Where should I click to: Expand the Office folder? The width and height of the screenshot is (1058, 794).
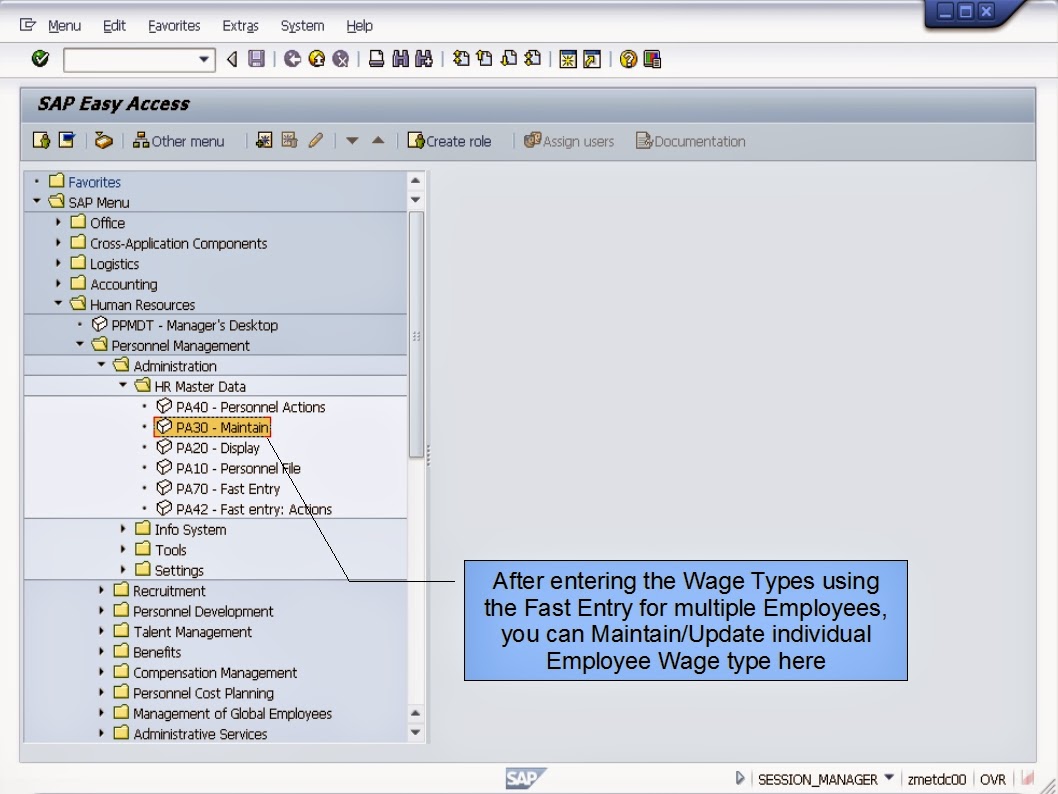[58, 222]
